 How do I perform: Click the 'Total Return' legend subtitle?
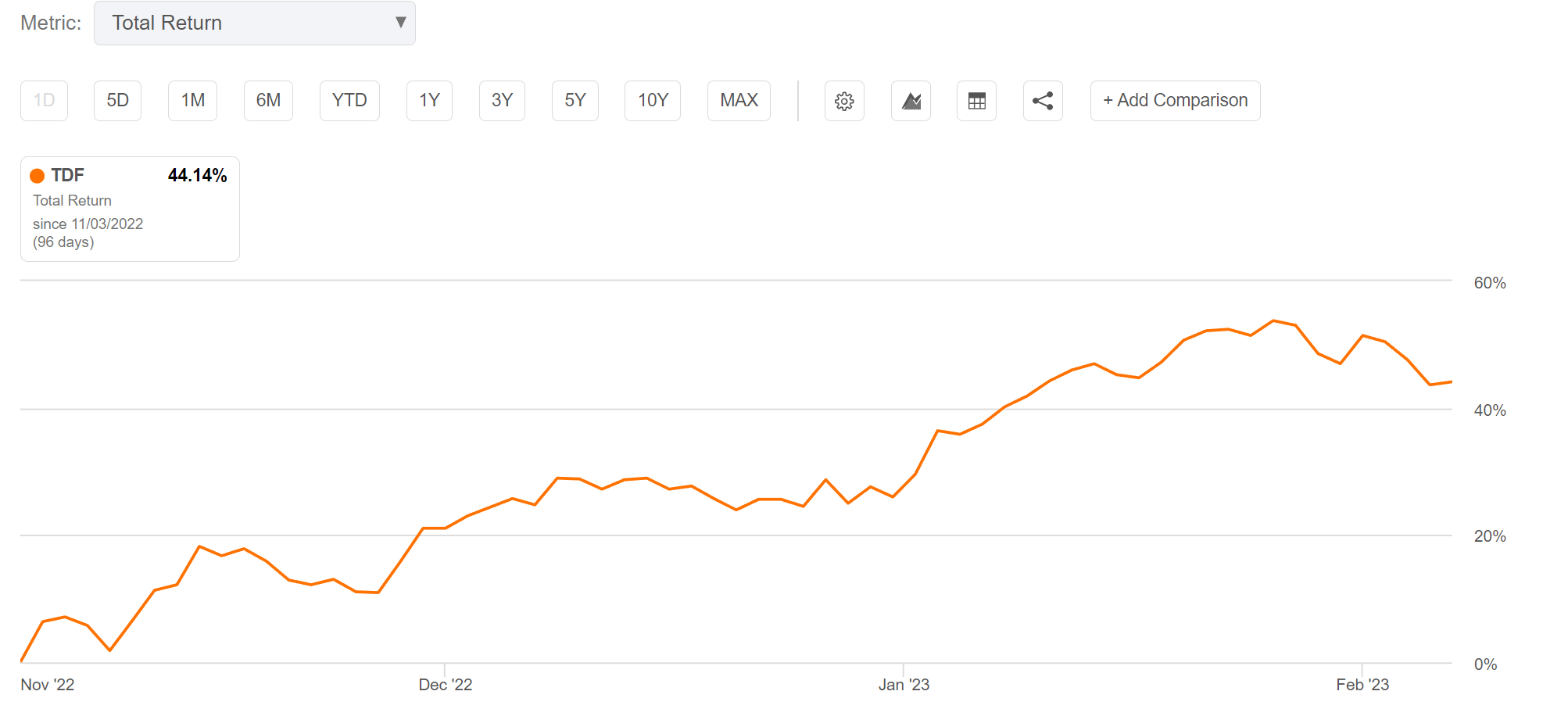click(x=72, y=201)
